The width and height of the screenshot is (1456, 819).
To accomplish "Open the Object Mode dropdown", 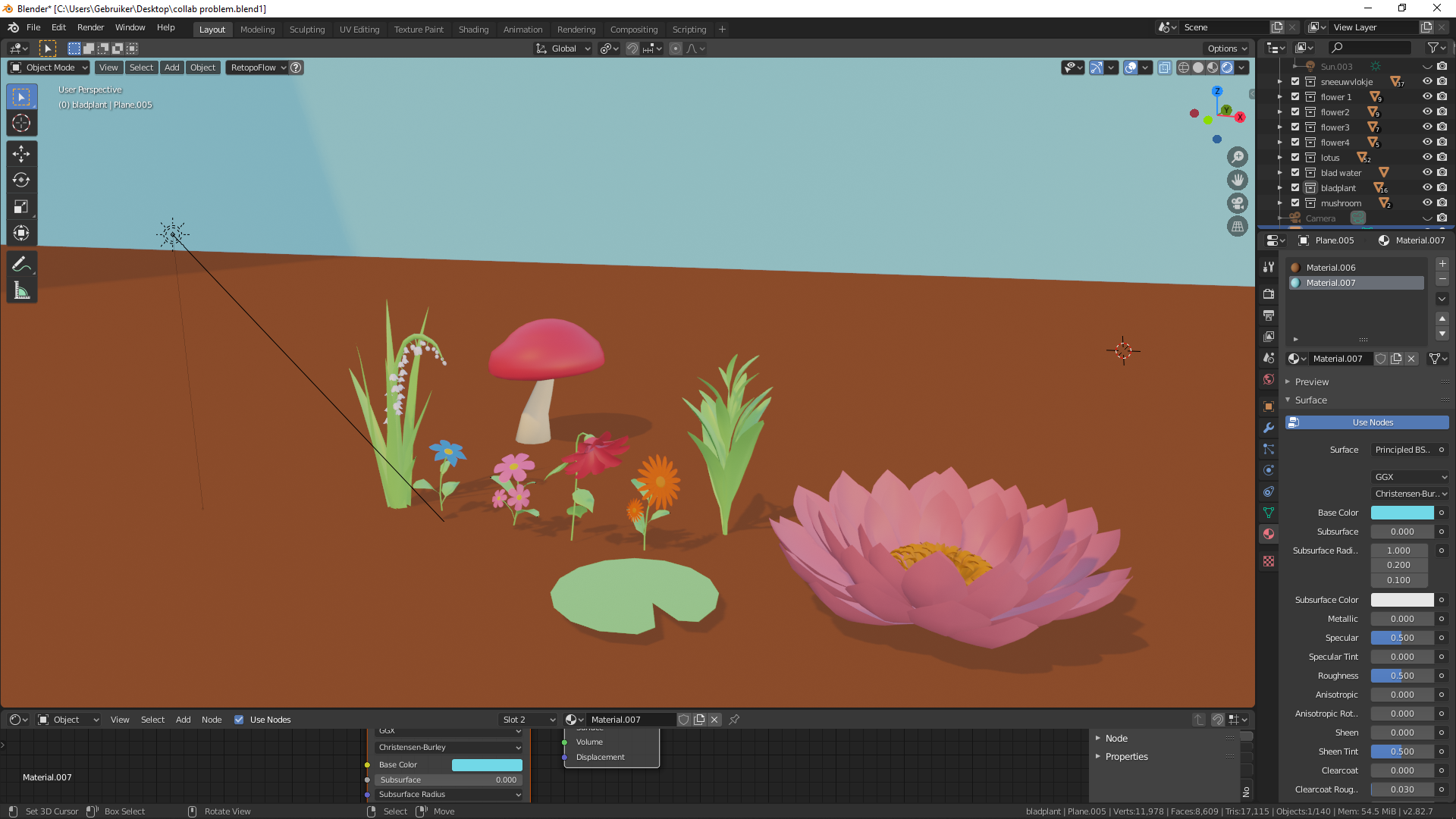I will pos(49,67).
